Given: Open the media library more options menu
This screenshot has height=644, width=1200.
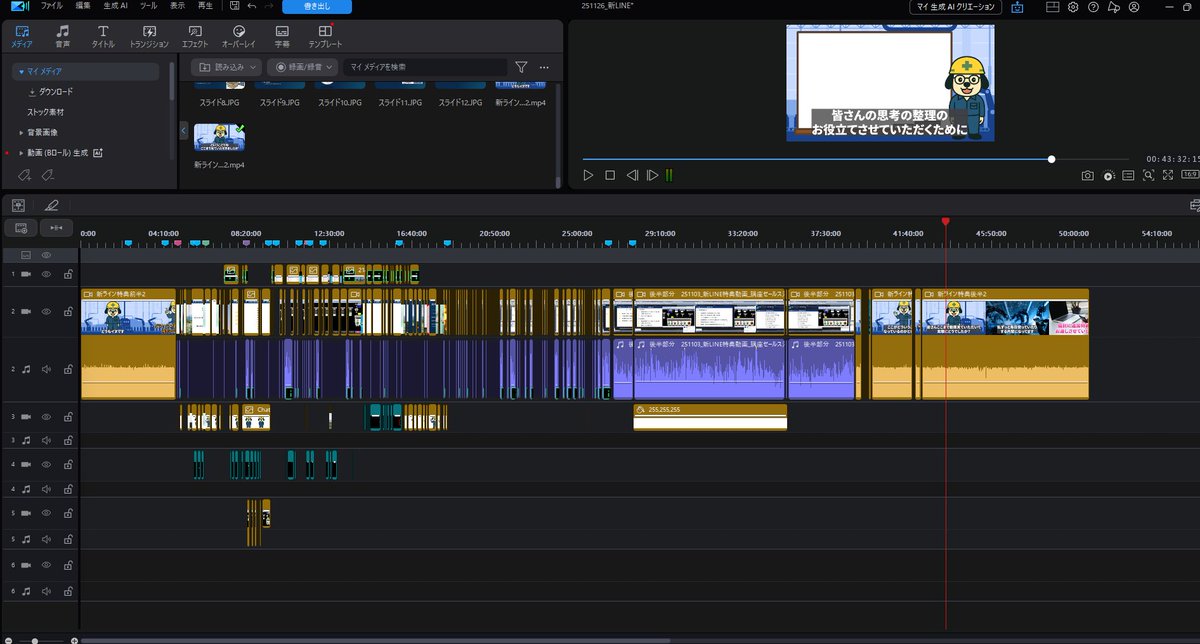Looking at the screenshot, I should pyautogui.click(x=544, y=67).
